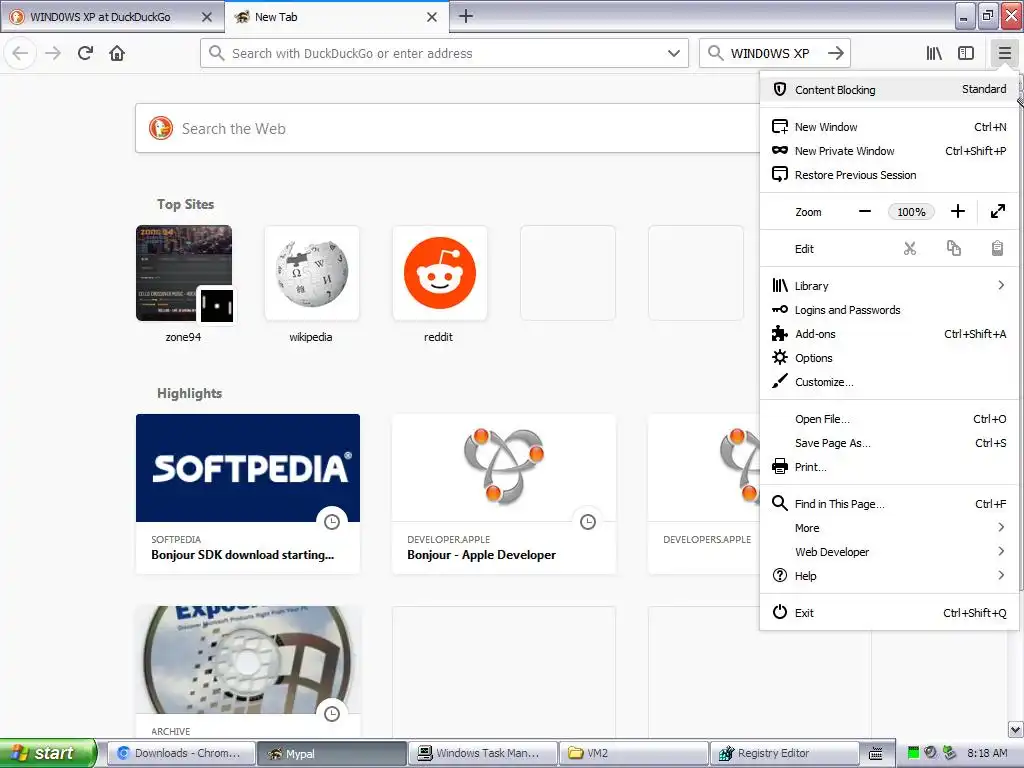The image size is (1024, 768).
Task: Open VM2 folder from taskbar
Action: [x=633, y=753]
